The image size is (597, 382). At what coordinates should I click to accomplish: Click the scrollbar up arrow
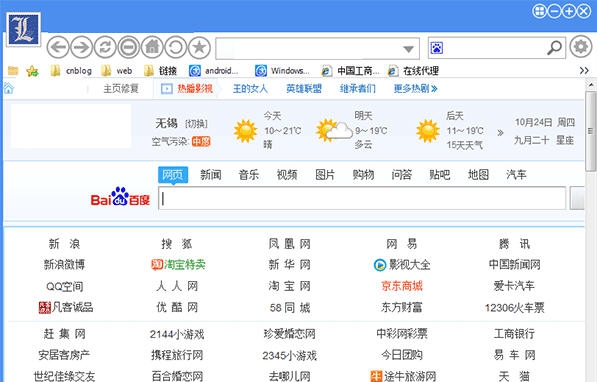coord(591,84)
